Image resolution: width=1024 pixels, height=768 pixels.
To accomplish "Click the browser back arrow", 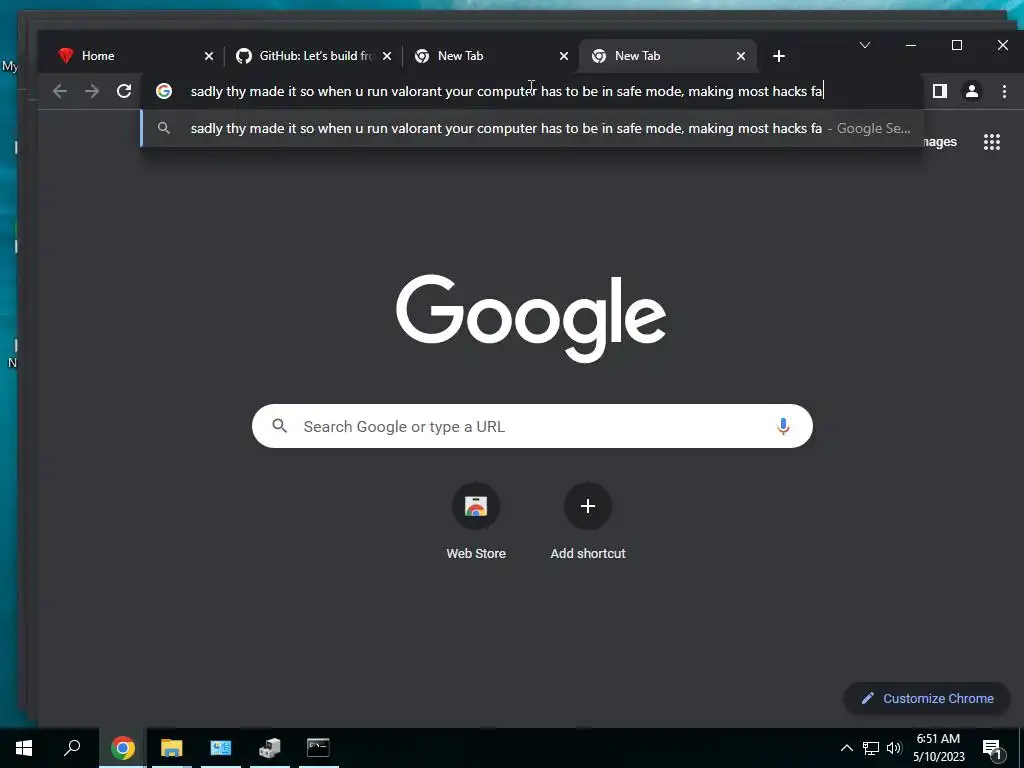I will click(60, 91).
